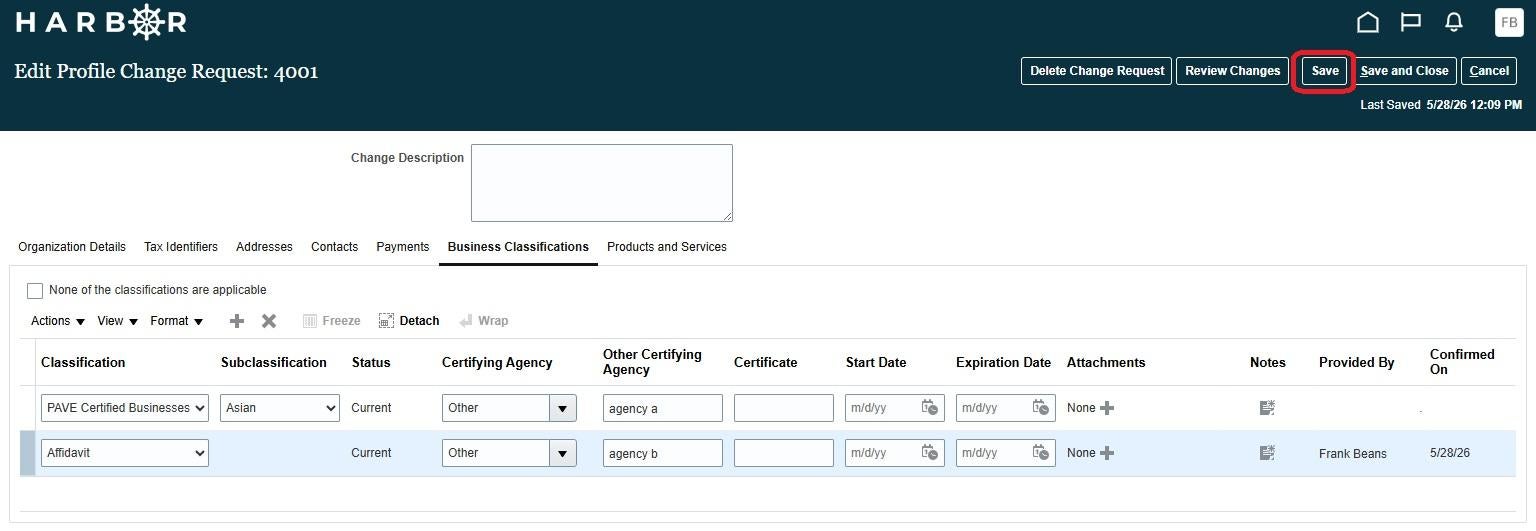Select the Affidavit row handle
The height and width of the screenshot is (531, 1536).
point(27,453)
